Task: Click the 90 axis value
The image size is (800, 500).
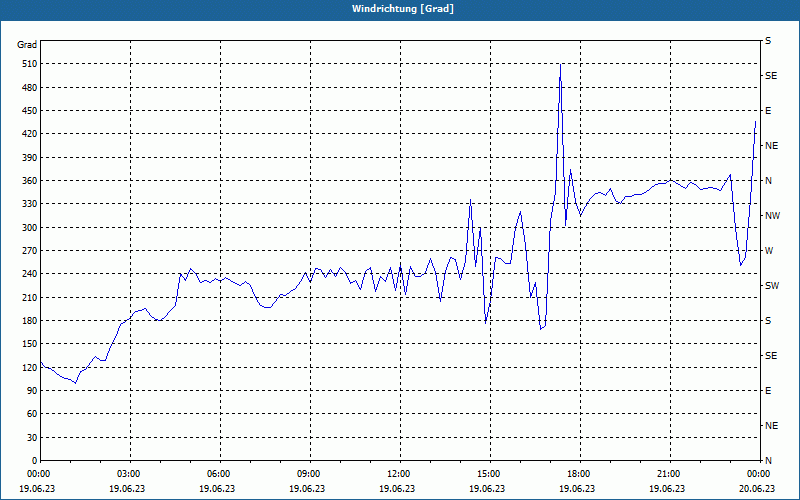Action: click(33, 391)
